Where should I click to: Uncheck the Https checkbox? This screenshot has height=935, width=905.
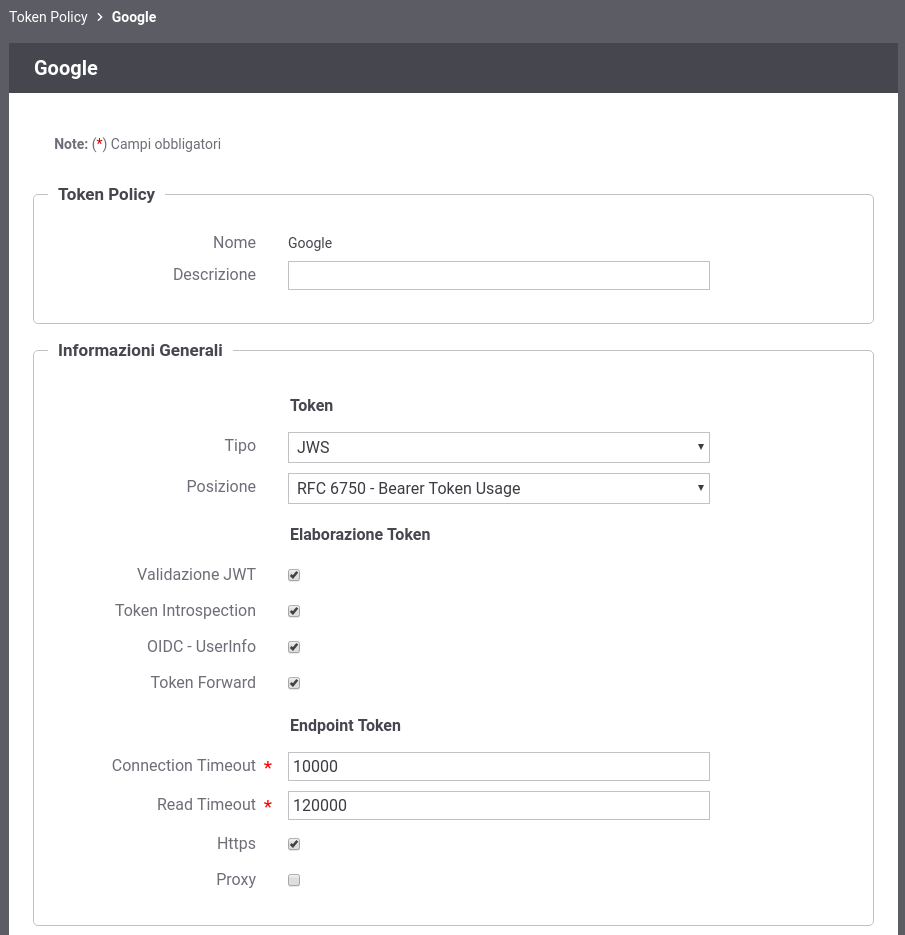point(294,844)
